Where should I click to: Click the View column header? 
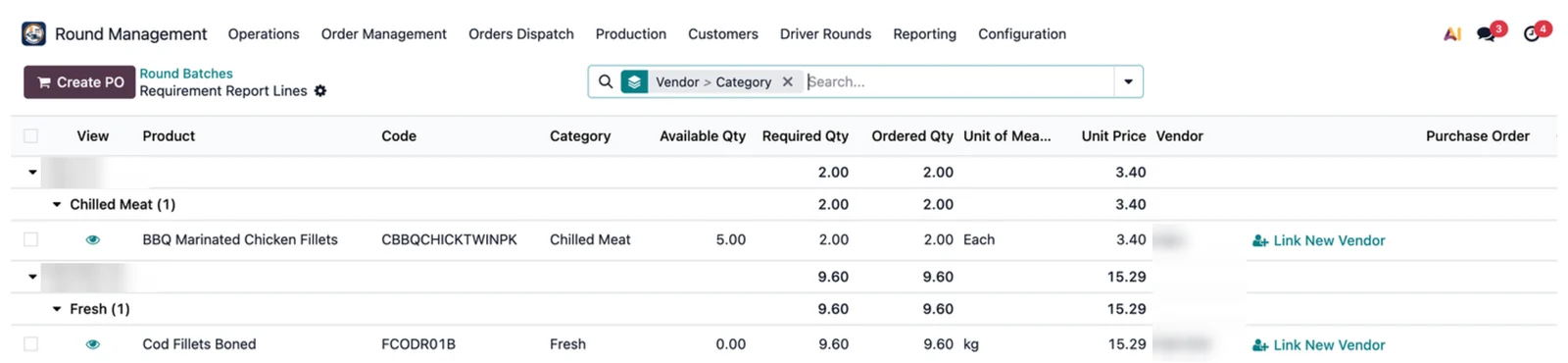93,136
